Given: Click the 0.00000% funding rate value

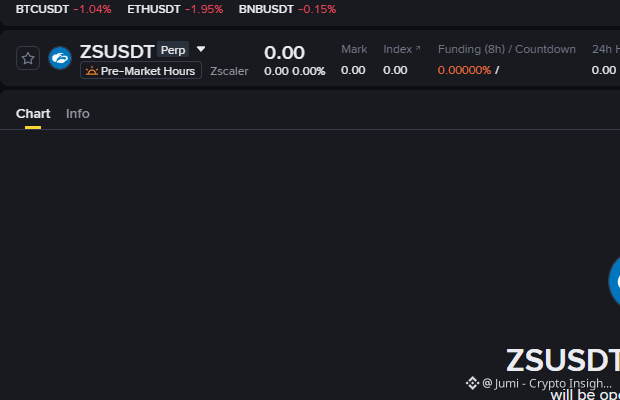Looking at the screenshot, I should [x=464, y=70].
